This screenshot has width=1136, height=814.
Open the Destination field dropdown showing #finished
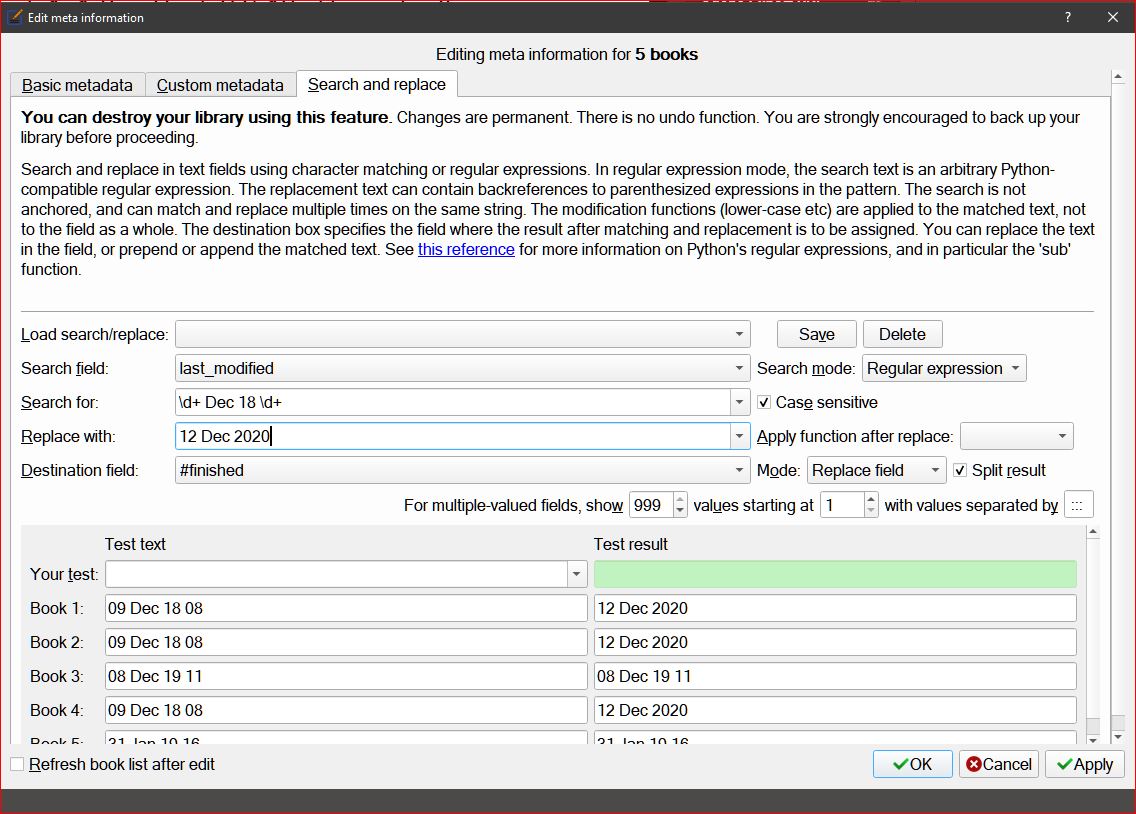coord(462,471)
